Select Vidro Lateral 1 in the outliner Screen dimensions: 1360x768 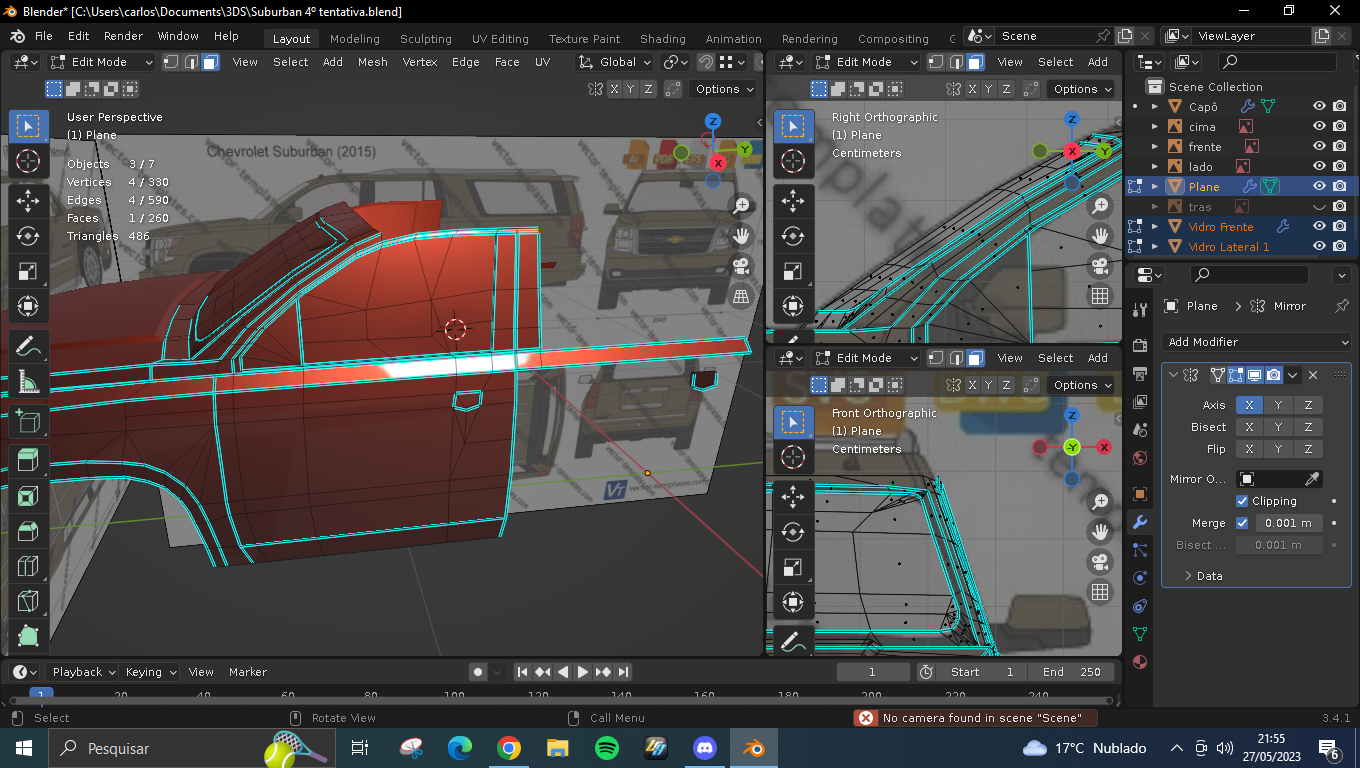tap(1228, 247)
